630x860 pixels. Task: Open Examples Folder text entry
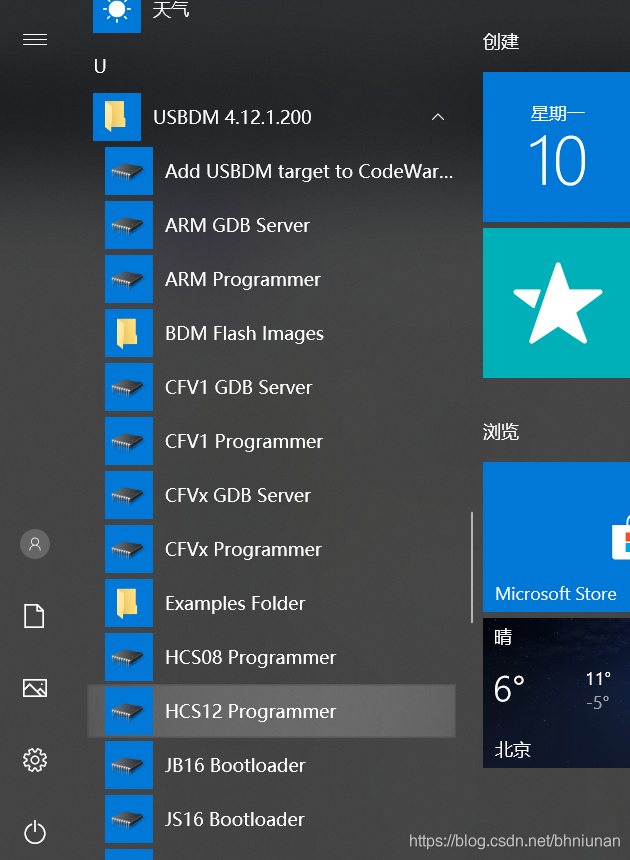(x=235, y=603)
